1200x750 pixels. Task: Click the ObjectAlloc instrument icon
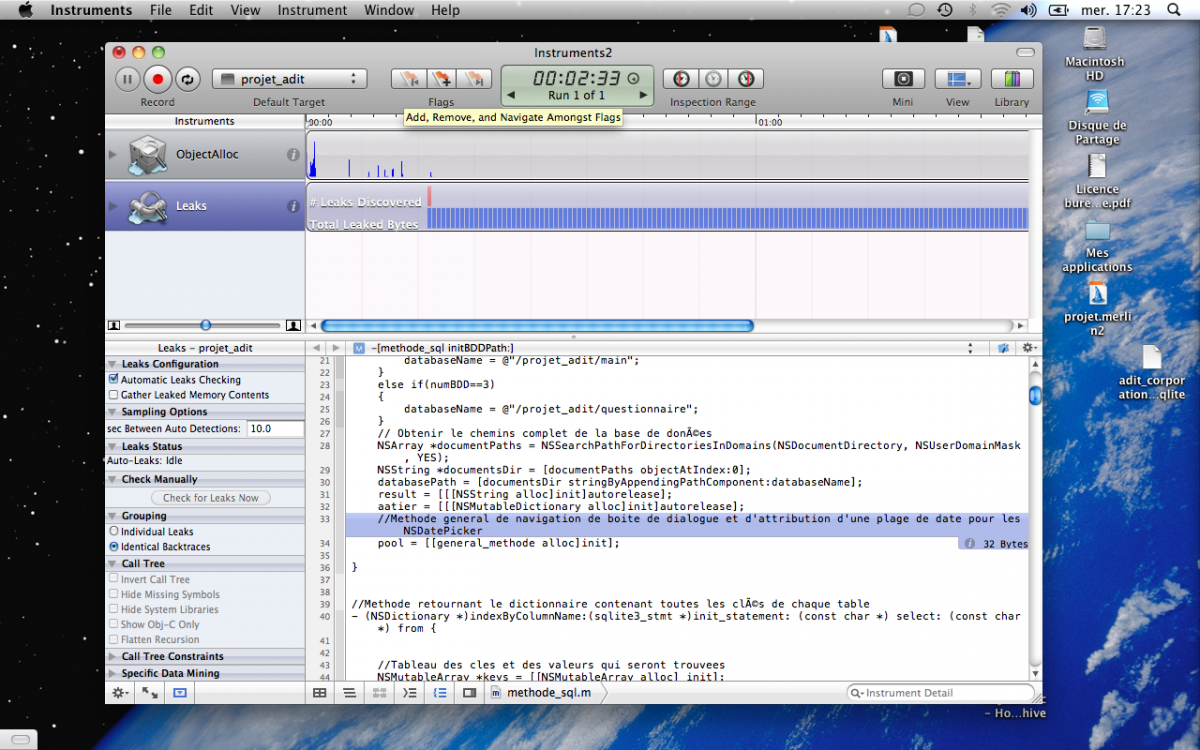[147, 155]
